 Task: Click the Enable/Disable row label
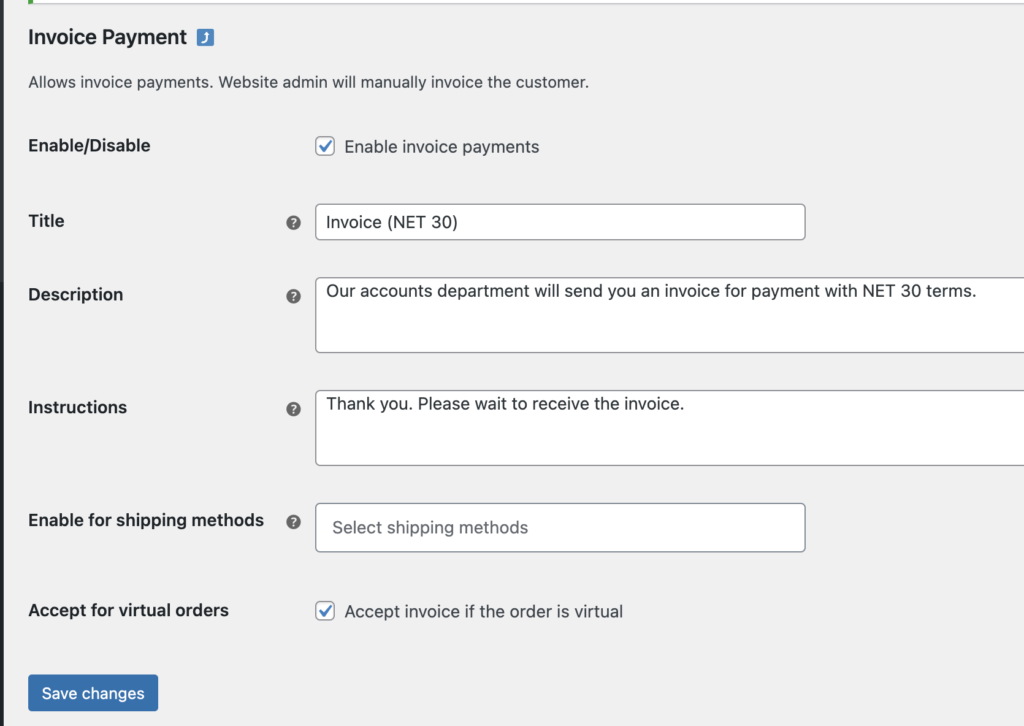[x=89, y=146]
